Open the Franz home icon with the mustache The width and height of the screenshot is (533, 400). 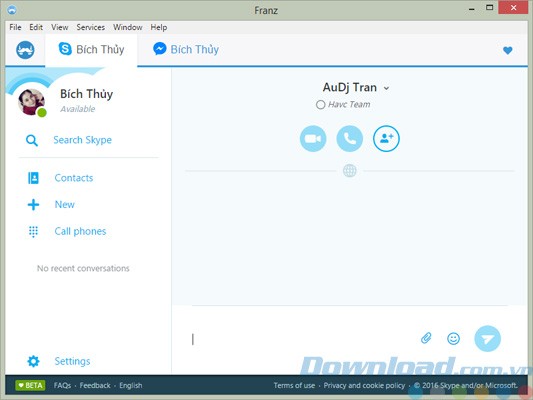tap(25, 50)
